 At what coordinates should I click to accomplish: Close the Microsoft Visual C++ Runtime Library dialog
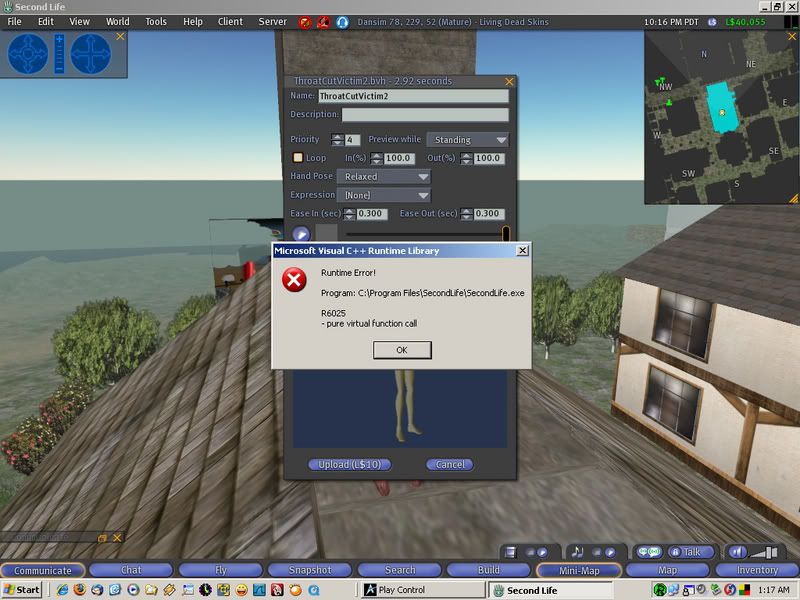click(x=522, y=251)
